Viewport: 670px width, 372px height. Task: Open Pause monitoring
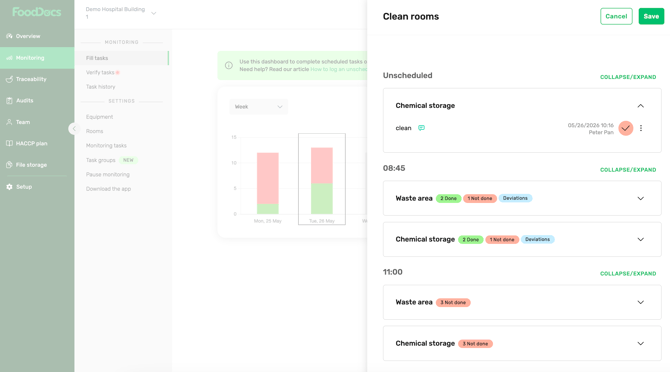coord(108,174)
